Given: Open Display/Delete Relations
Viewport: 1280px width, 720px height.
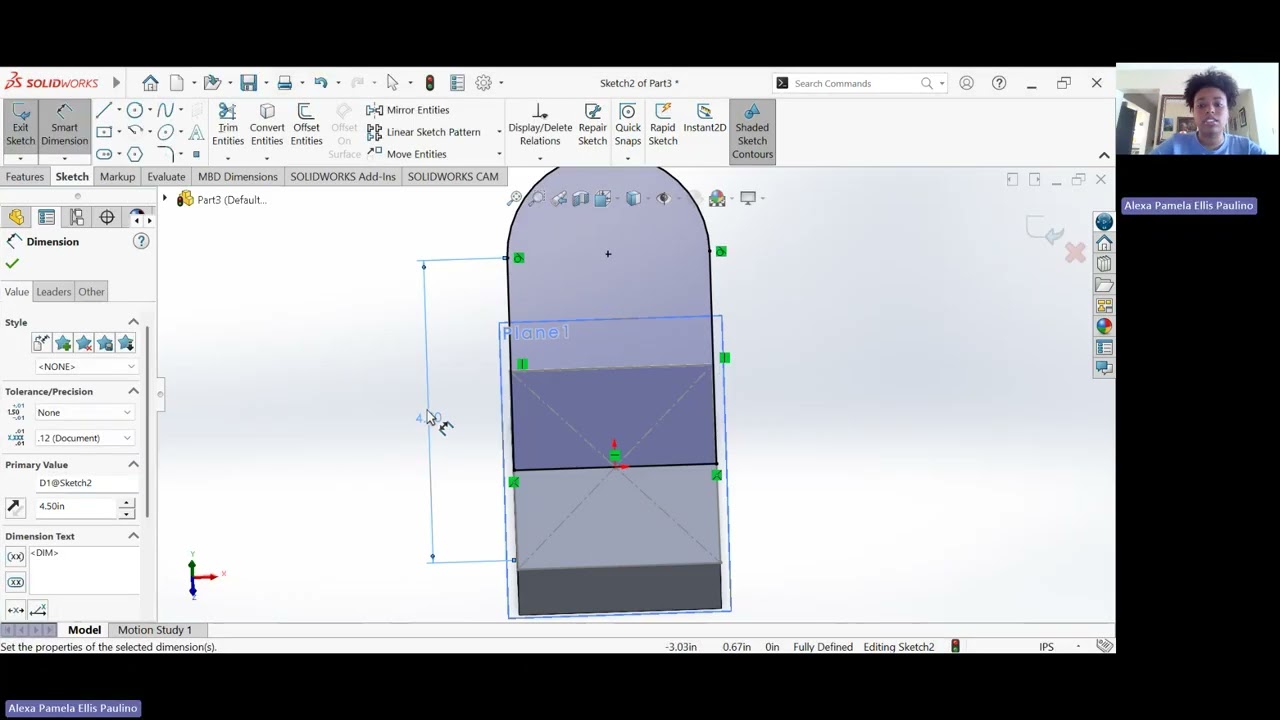Looking at the screenshot, I should pos(540,126).
